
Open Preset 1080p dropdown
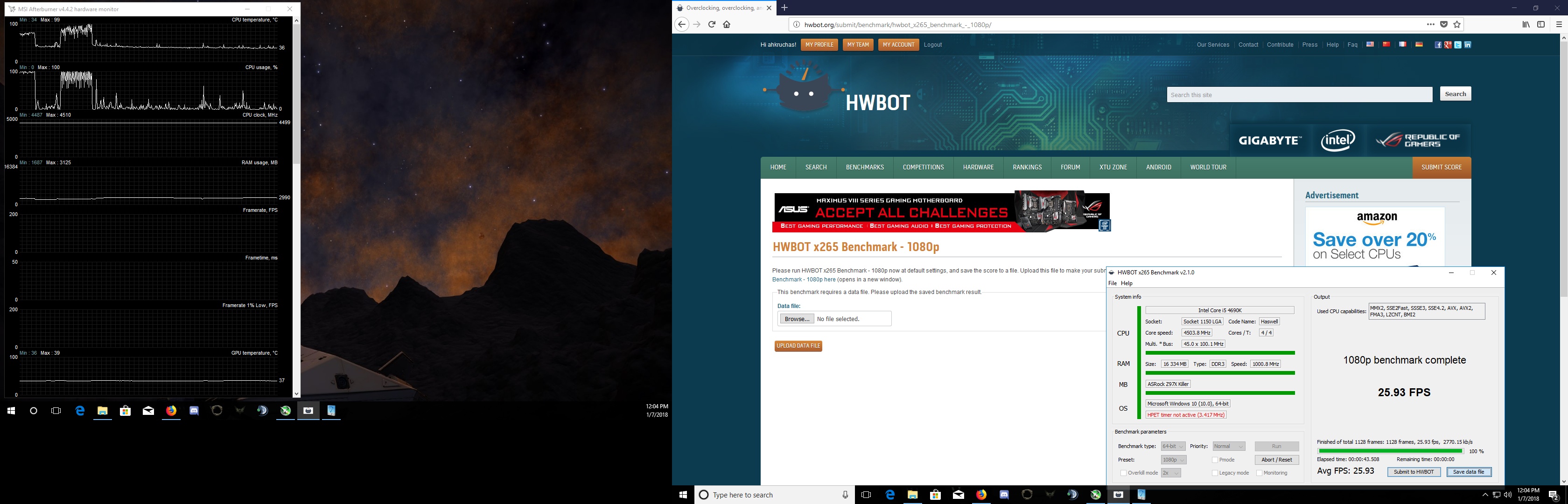click(1174, 460)
